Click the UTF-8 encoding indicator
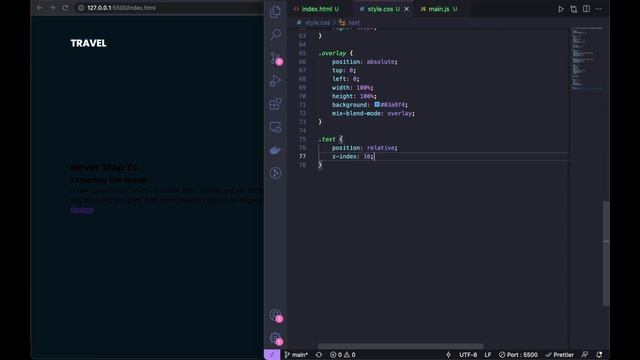 [468, 355]
